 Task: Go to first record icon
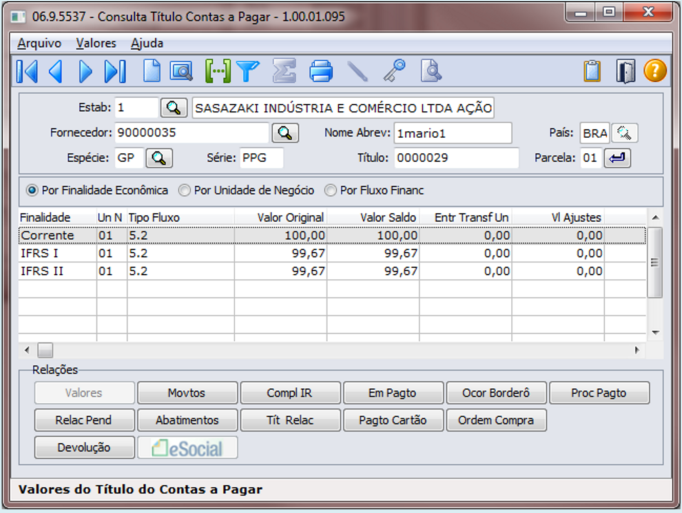coord(27,71)
